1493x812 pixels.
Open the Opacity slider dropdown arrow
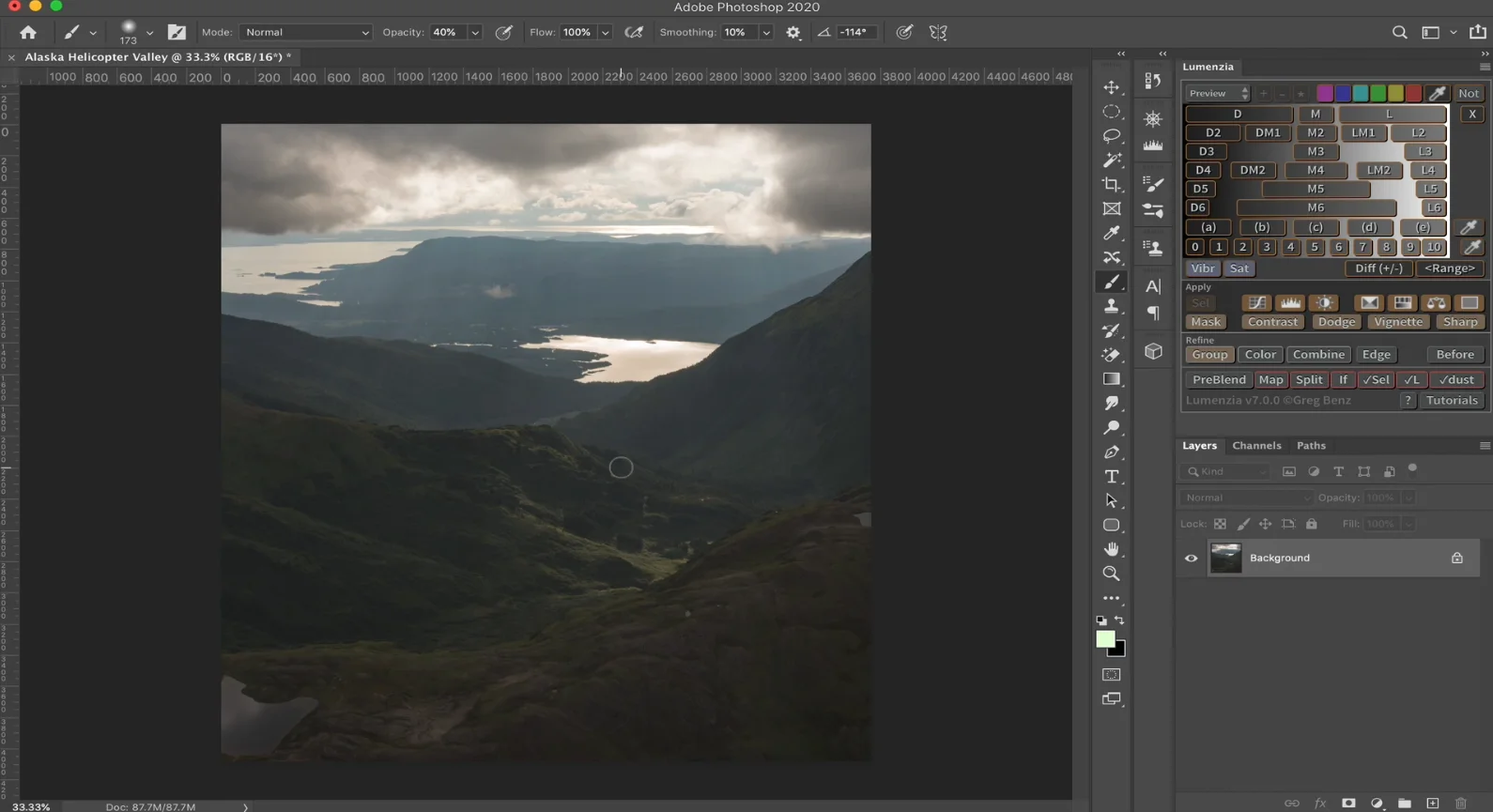point(475,32)
